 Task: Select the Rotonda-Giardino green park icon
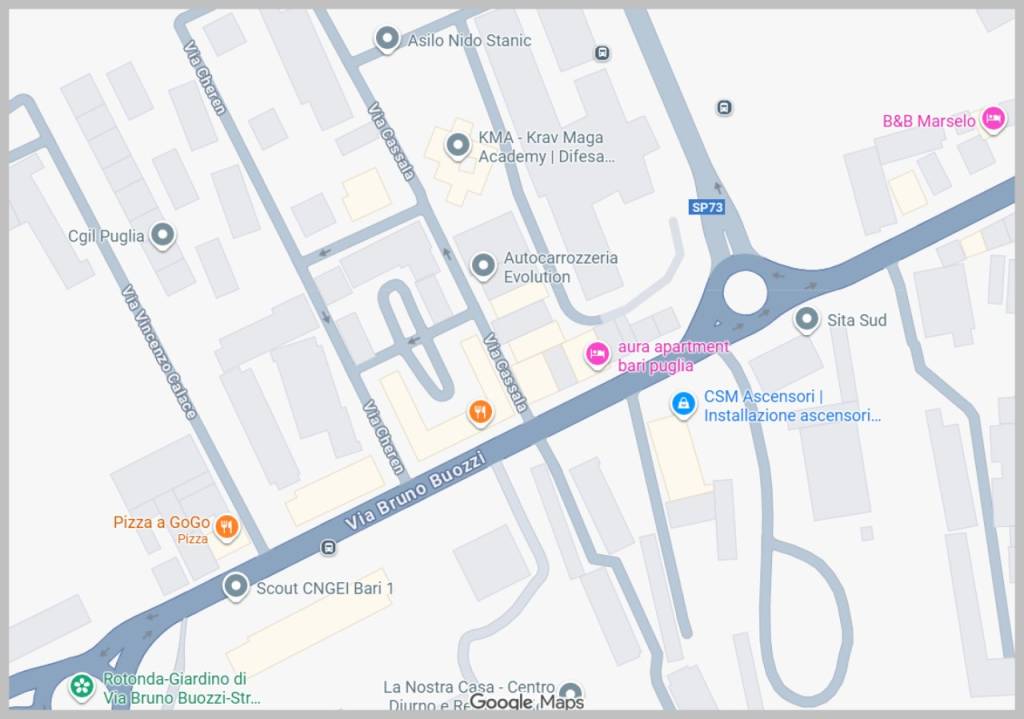(82, 687)
